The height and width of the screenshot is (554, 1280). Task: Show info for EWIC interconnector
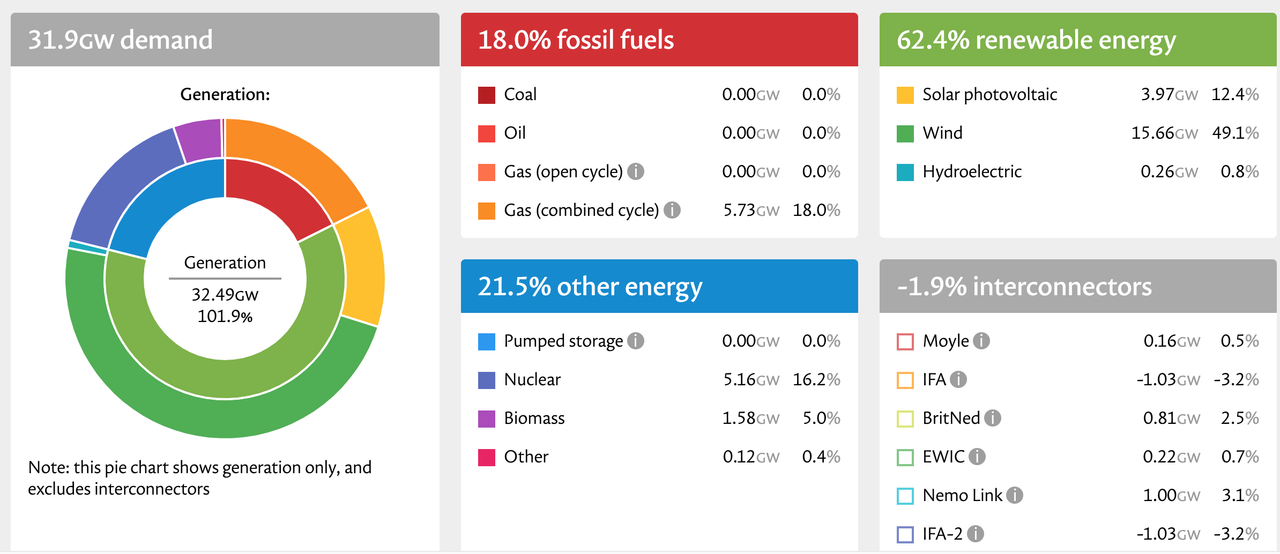tap(977, 457)
